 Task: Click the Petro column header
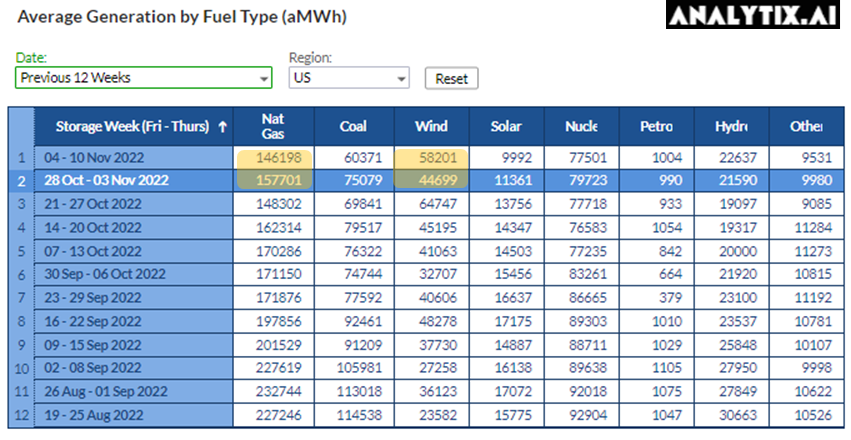[656, 126]
